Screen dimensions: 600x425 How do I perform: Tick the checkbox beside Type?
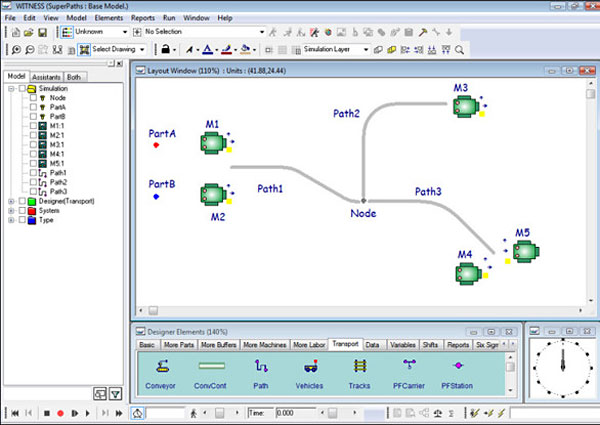(22, 220)
